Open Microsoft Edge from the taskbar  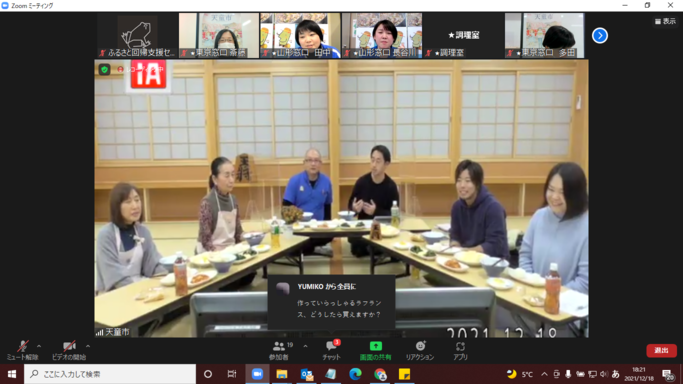(355, 374)
